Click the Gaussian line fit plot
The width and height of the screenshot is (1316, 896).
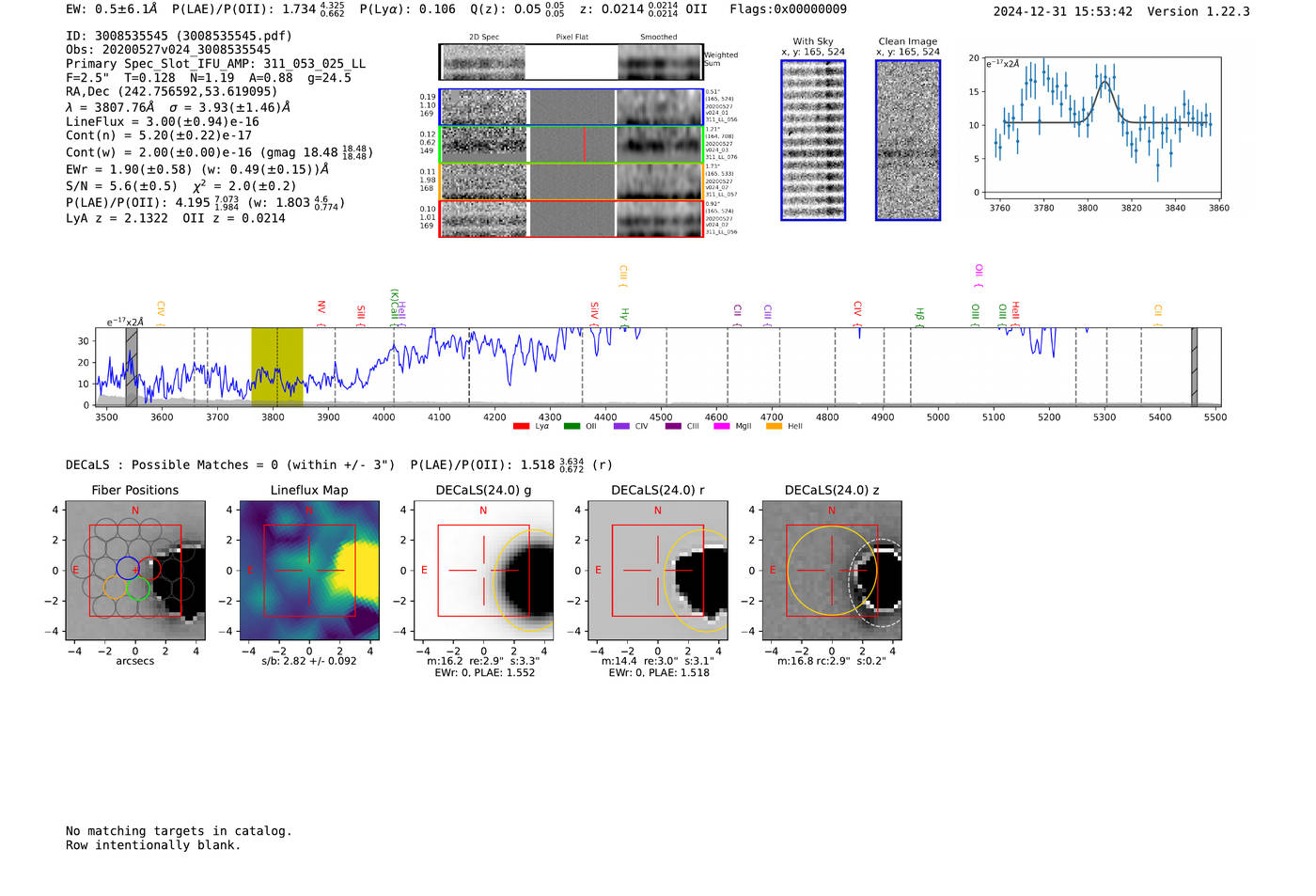pos(1103,129)
